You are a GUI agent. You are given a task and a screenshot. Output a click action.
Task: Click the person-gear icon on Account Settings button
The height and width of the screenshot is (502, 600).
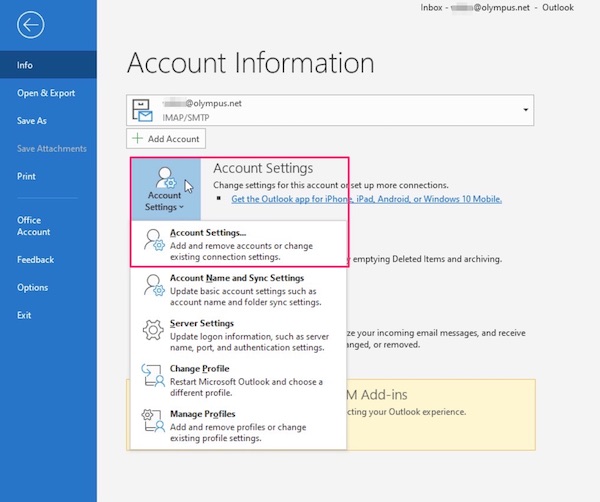[165, 178]
